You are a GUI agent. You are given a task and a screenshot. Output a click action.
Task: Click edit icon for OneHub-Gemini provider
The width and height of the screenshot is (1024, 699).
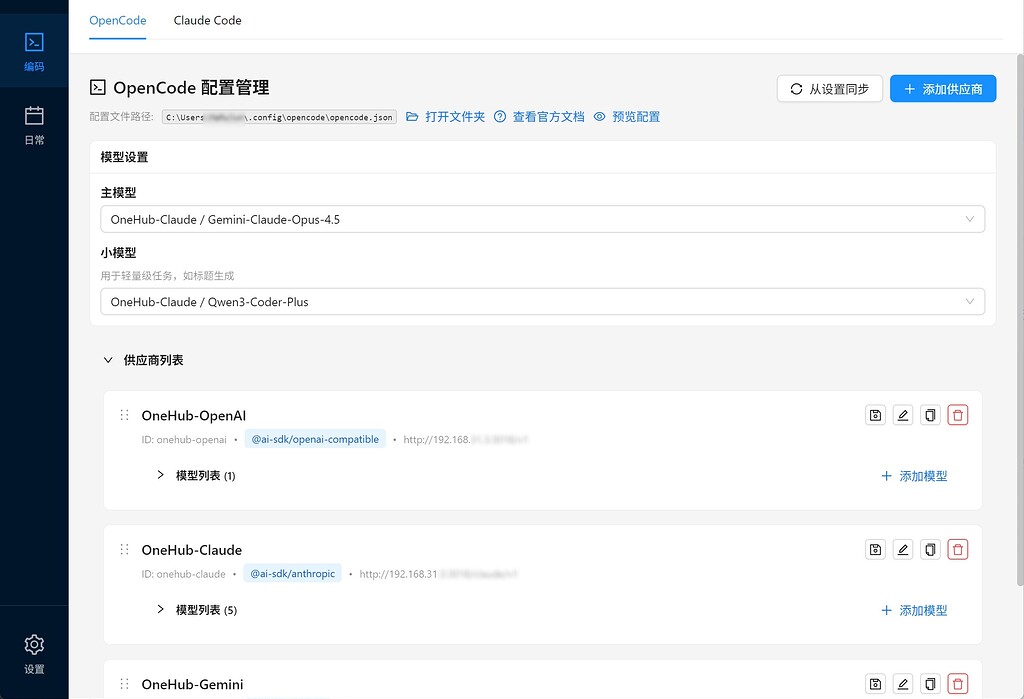[903, 684]
